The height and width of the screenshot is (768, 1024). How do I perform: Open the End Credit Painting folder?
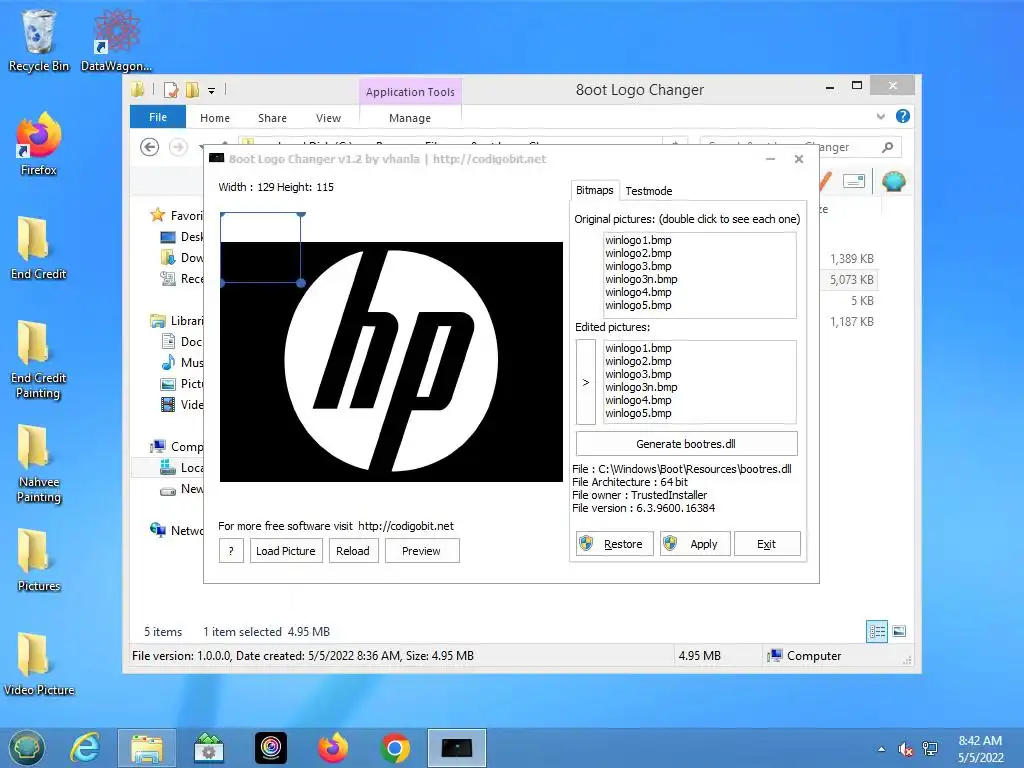pyautogui.click(x=39, y=359)
